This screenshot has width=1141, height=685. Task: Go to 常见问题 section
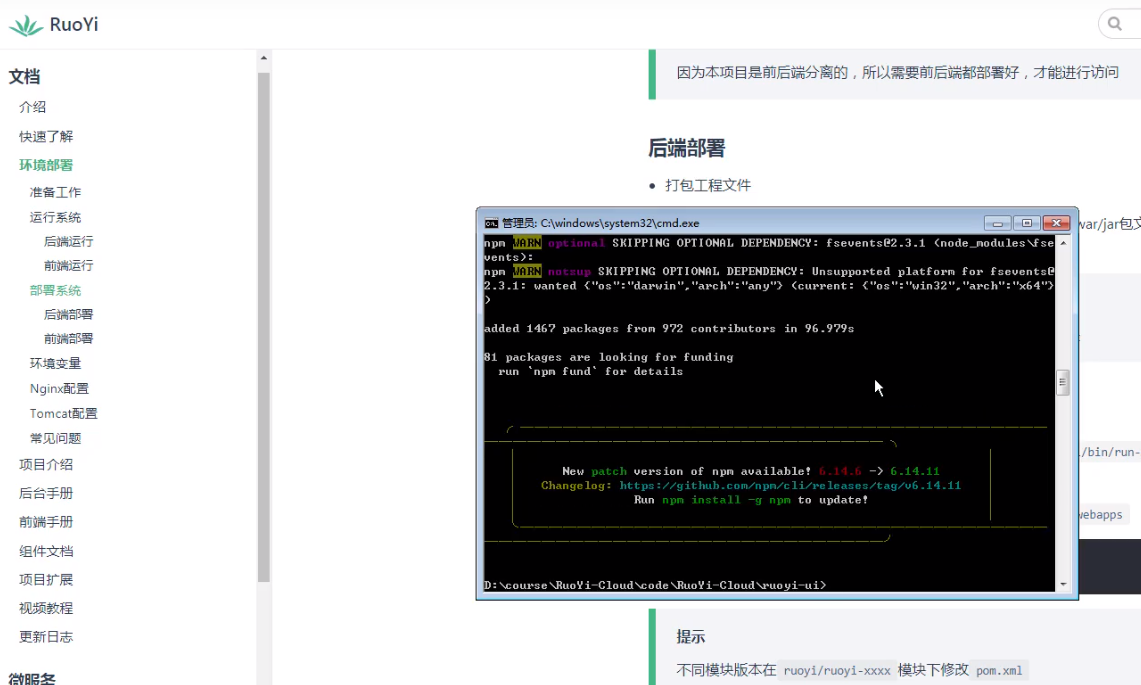pyautogui.click(x=55, y=438)
